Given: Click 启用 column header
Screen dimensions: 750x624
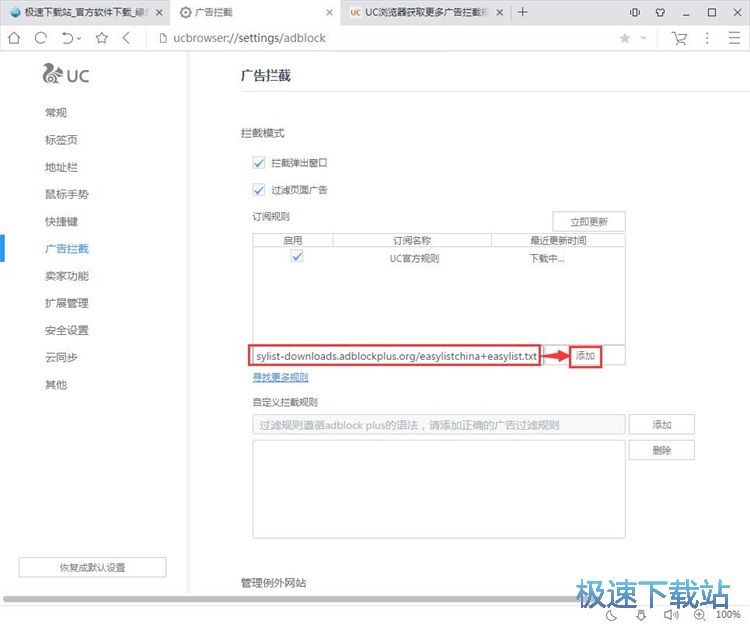Looking at the screenshot, I should pos(293,240).
